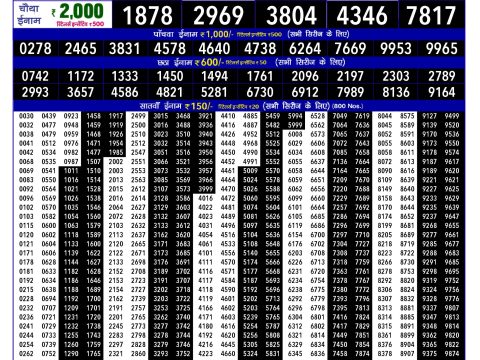Select fourth prize number 2969

(x=218, y=15)
